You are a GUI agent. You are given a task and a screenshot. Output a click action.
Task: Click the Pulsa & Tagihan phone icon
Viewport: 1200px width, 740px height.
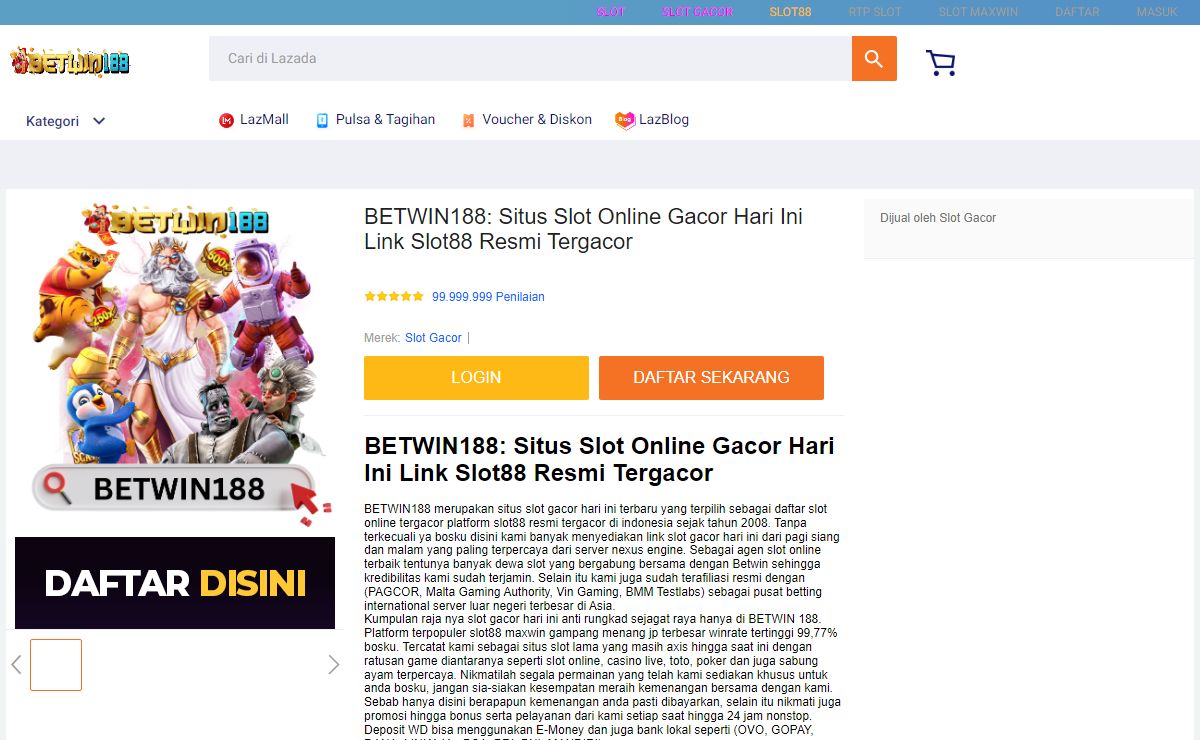point(322,120)
